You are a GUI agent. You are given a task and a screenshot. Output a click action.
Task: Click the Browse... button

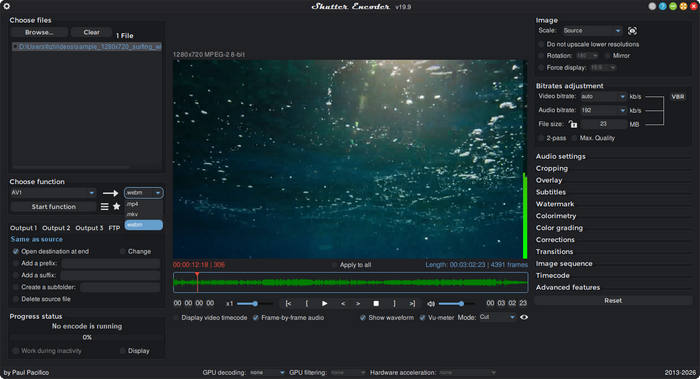click(x=39, y=32)
